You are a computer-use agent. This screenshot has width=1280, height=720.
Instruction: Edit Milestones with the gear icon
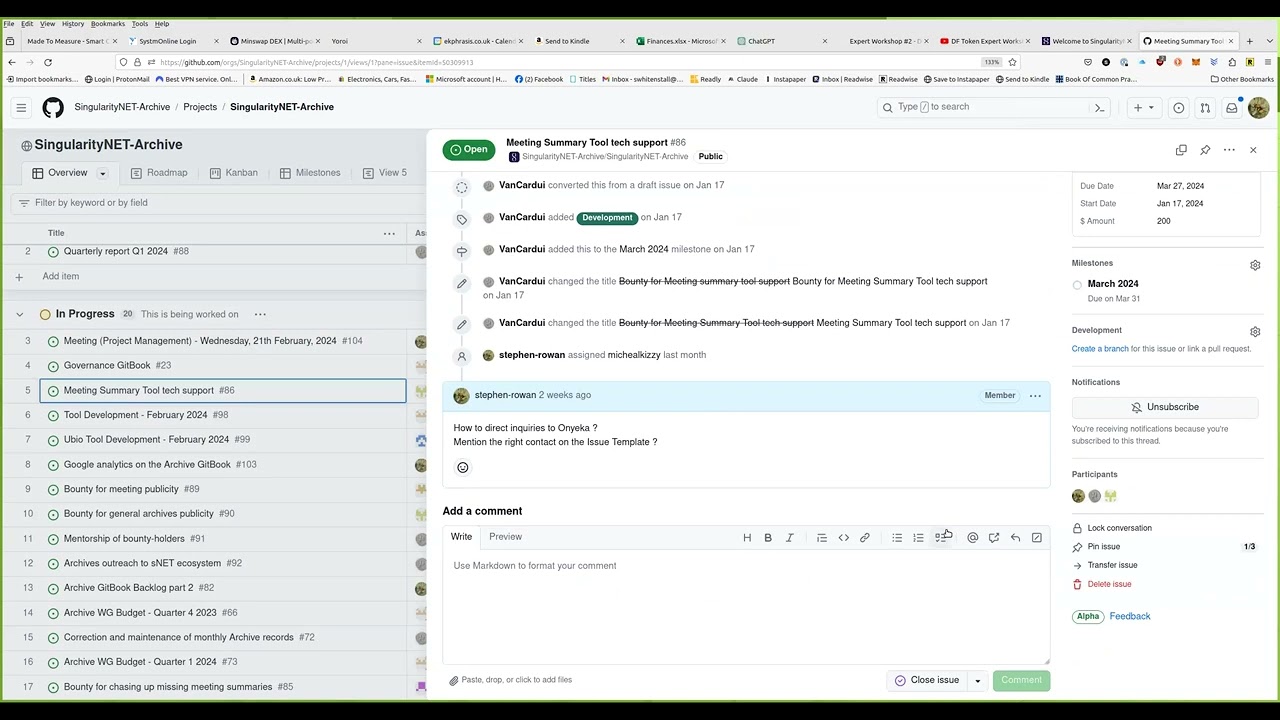1255,265
